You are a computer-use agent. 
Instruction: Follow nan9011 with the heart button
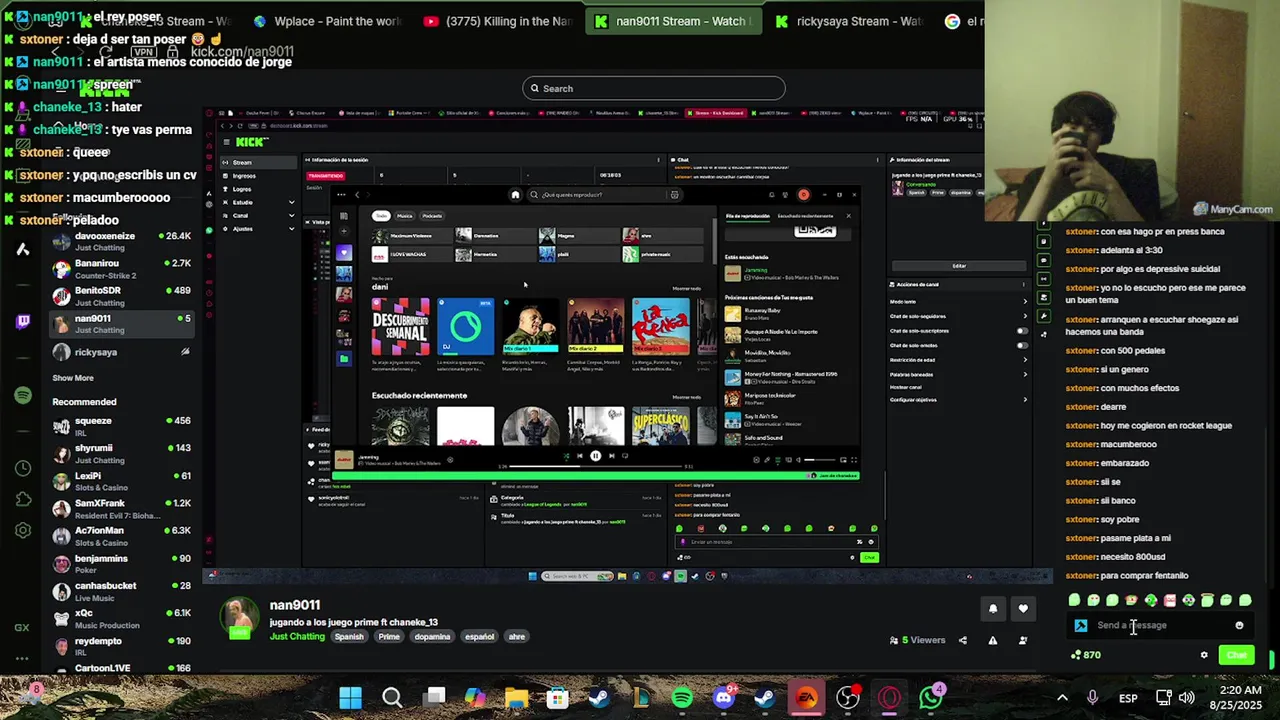click(1022, 608)
